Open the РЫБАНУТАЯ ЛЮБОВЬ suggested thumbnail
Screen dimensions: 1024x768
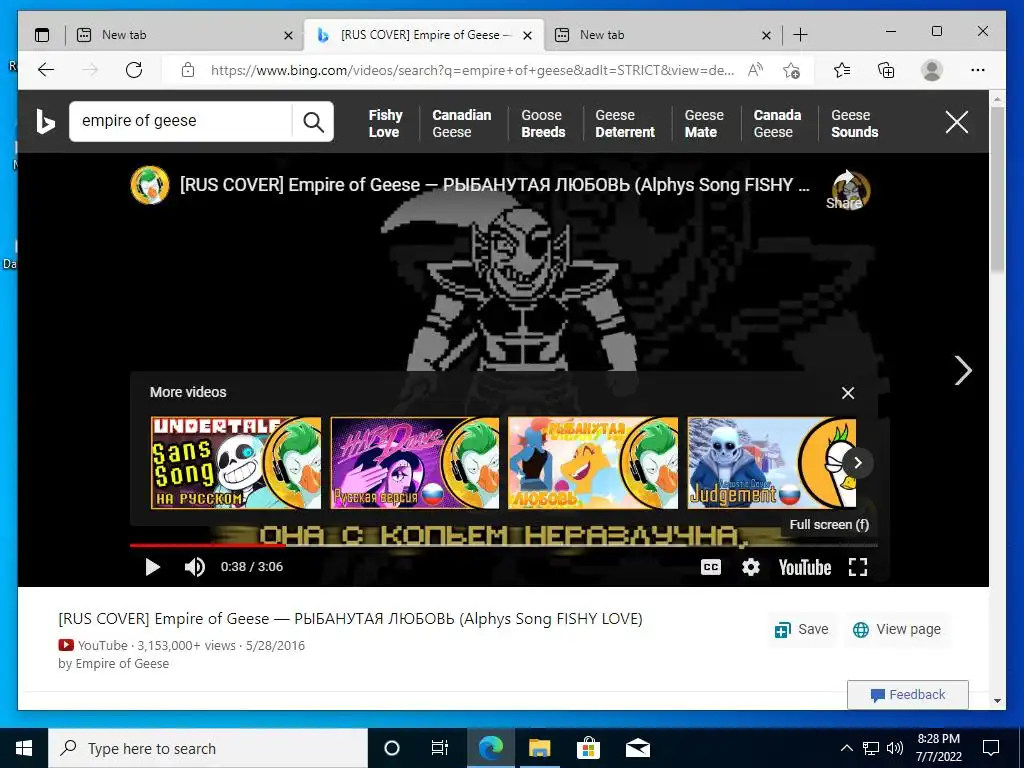[593, 463]
